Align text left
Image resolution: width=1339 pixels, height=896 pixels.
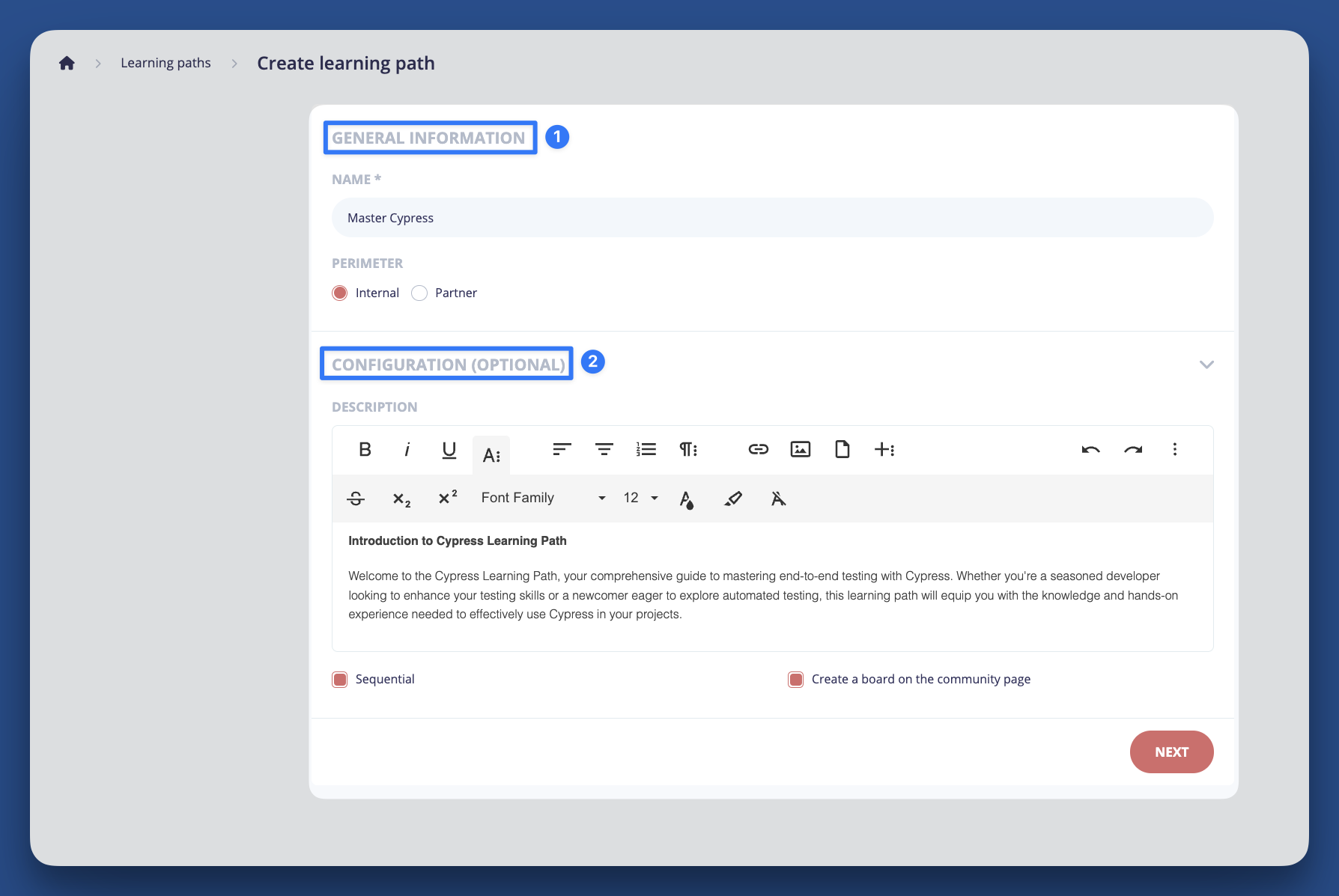562,449
